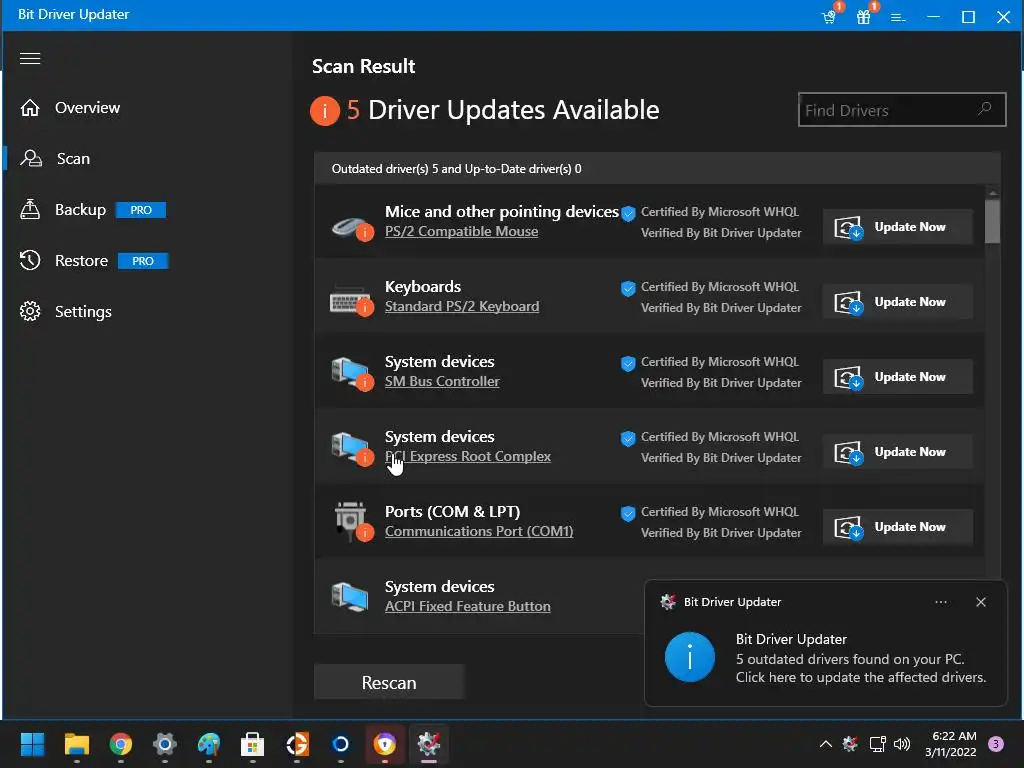
Task: Click the Settings gear icon in sidebar
Action: point(30,312)
